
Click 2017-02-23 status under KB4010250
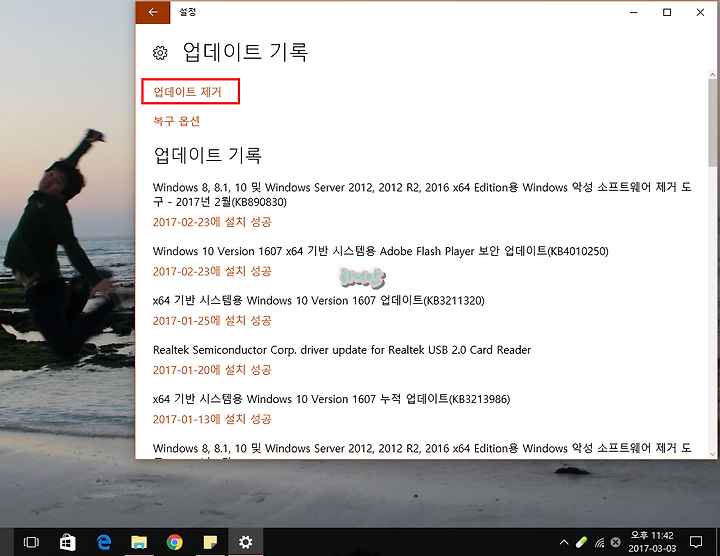coord(212,271)
